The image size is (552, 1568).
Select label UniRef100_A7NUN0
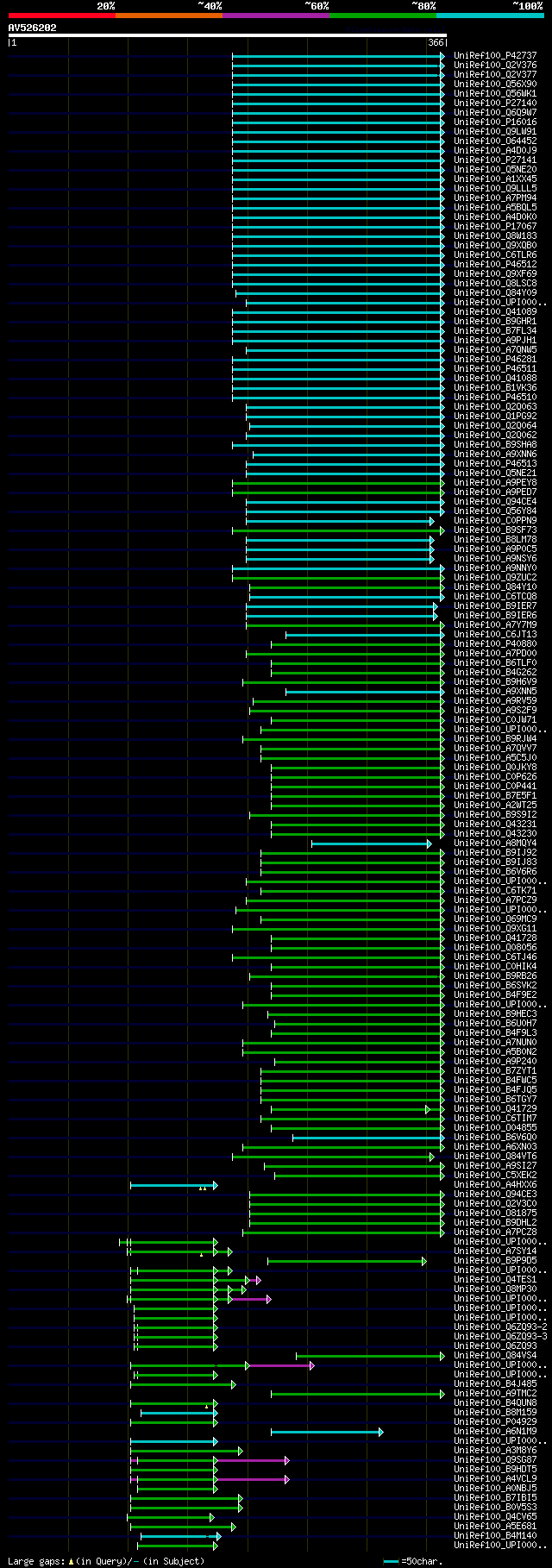495,1043
